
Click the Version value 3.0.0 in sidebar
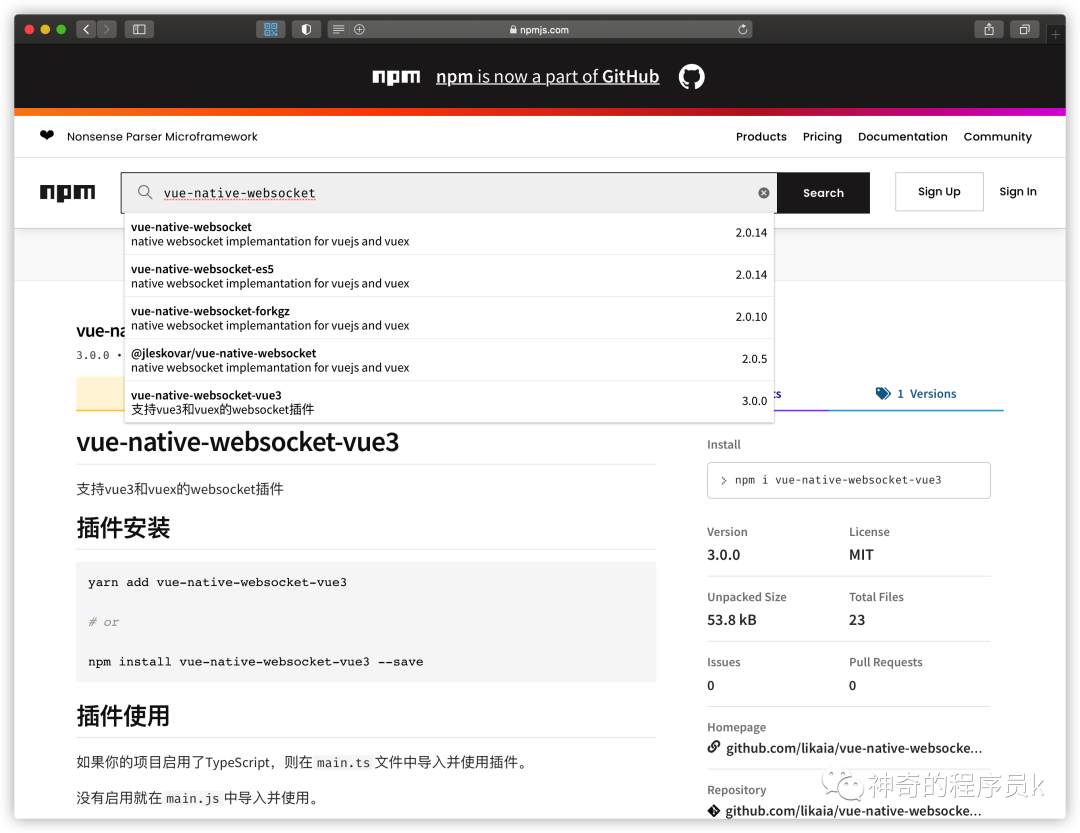coord(723,555)
